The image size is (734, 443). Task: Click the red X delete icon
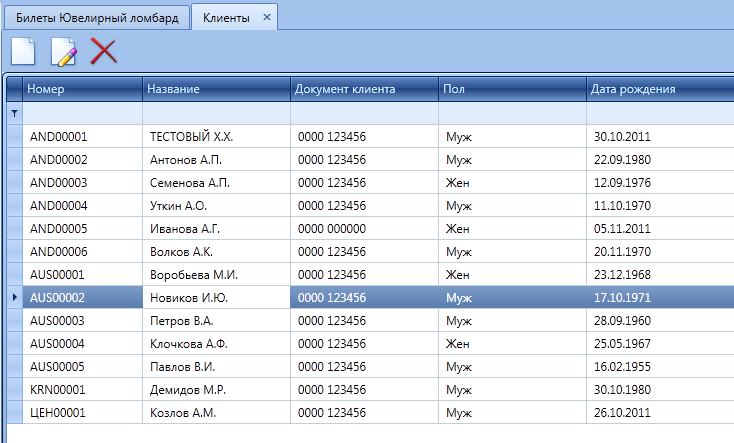click(x=103, y=51)
